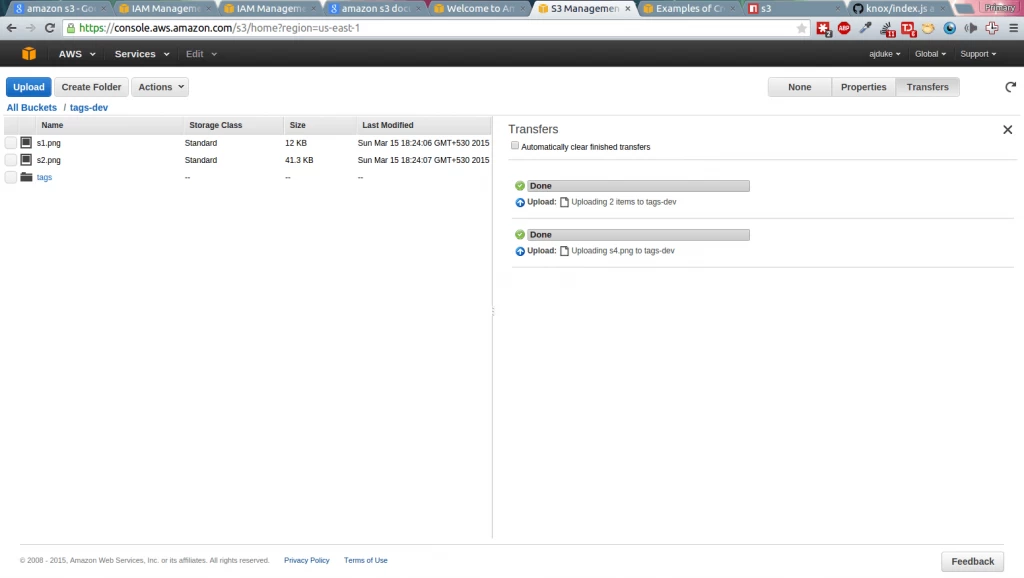Open the Chrome hamburger menu

[x=1013, y=28]
